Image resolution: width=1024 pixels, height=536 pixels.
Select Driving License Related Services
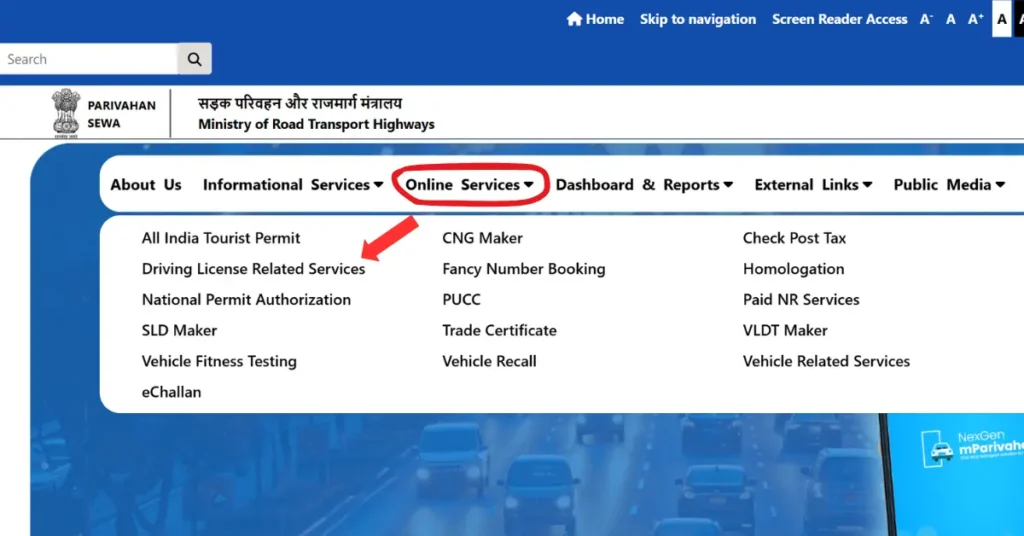pyautogui.click(x=253, y=269)
